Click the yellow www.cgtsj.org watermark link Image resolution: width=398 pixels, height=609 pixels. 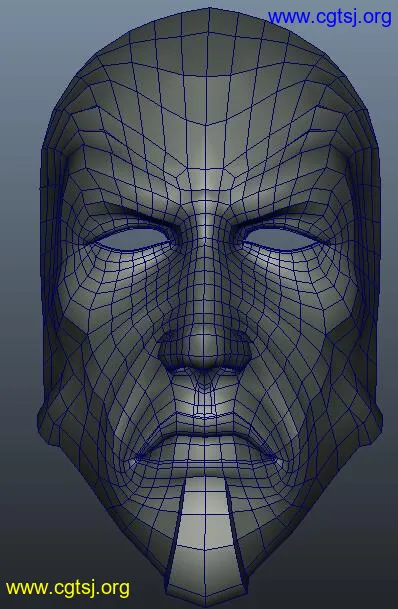(x=68, y=588)
